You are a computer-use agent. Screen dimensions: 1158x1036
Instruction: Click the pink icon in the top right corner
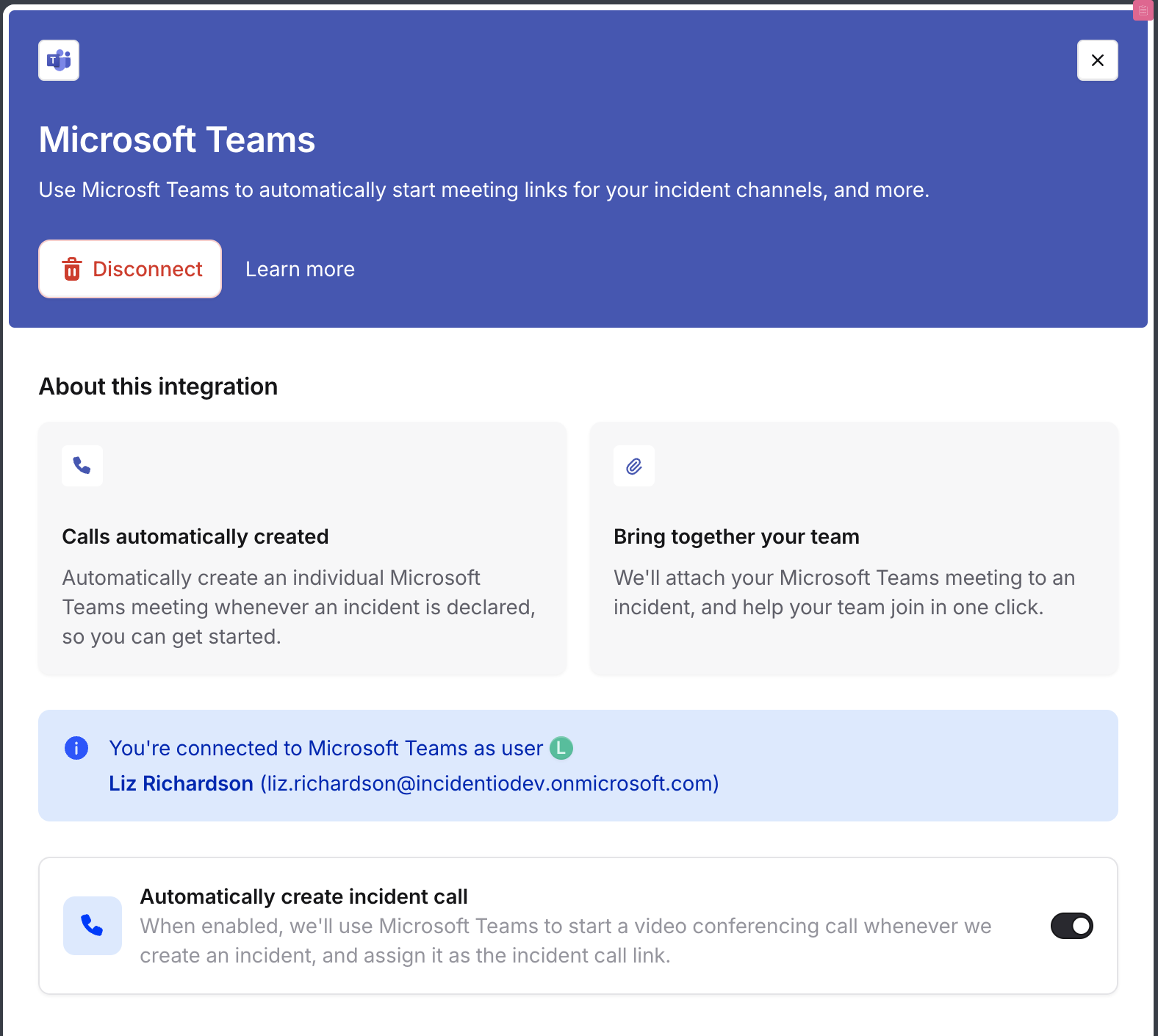[1143, 10]
